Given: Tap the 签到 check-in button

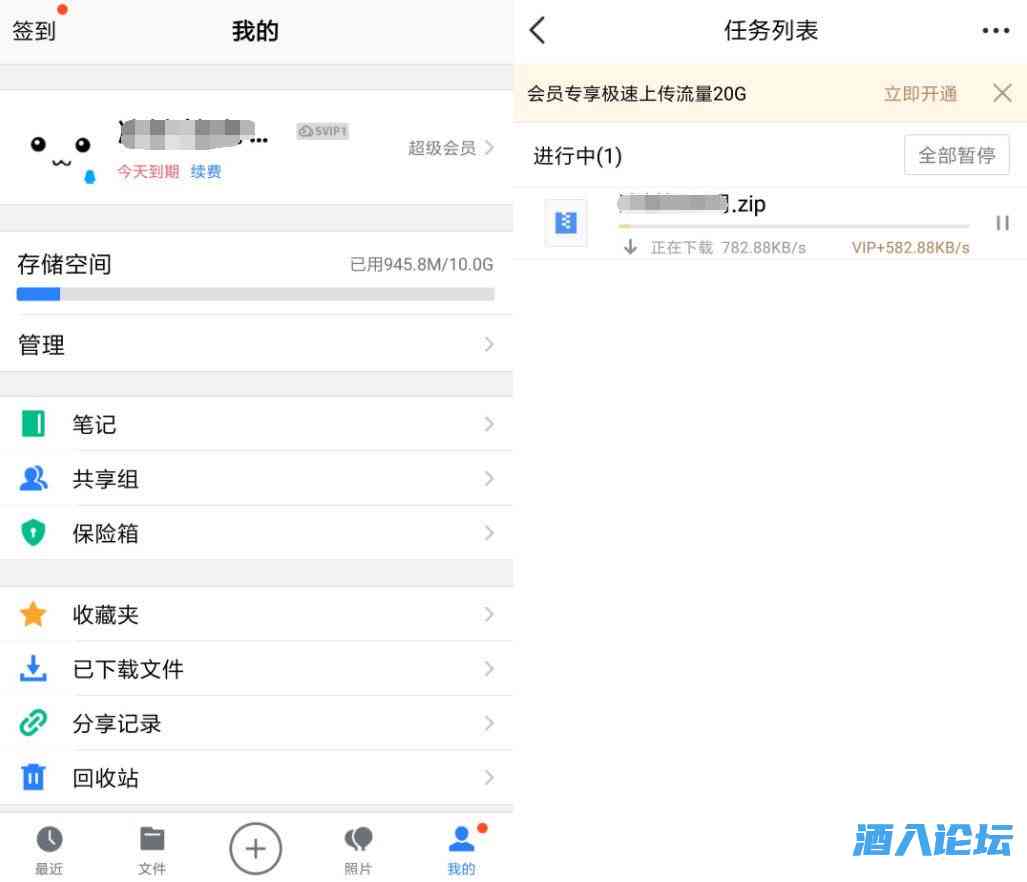Looking at the screenshot, I should tap(34, 31).
